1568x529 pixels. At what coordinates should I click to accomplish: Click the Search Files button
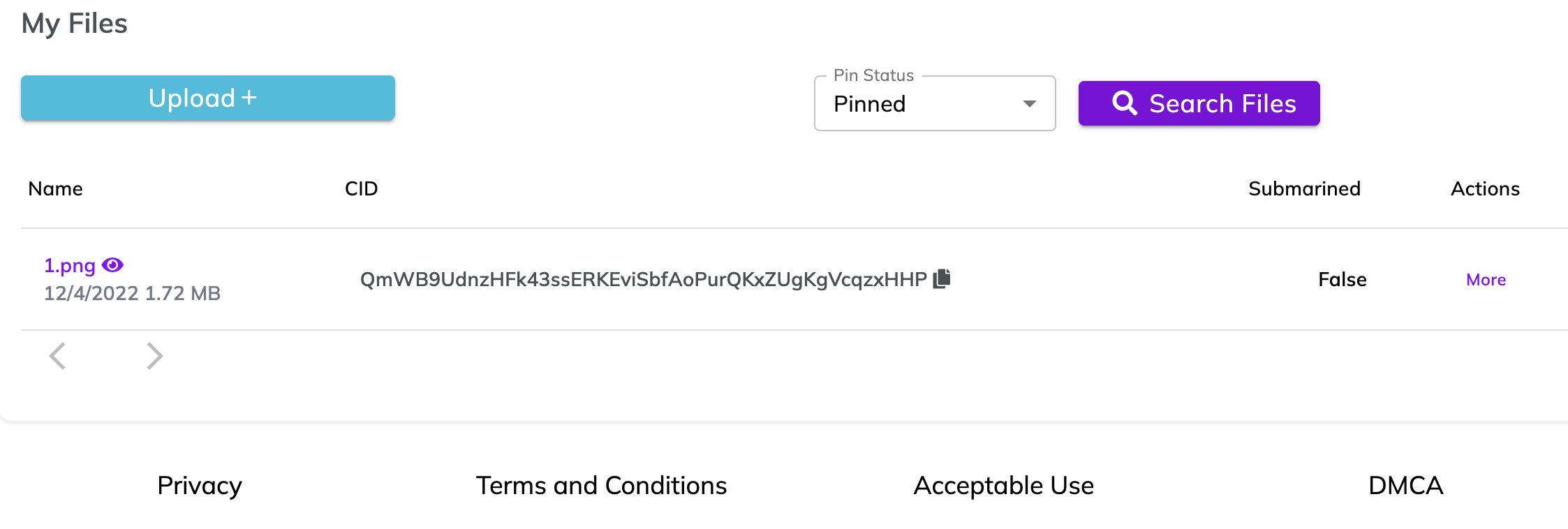coord(1198,103)
